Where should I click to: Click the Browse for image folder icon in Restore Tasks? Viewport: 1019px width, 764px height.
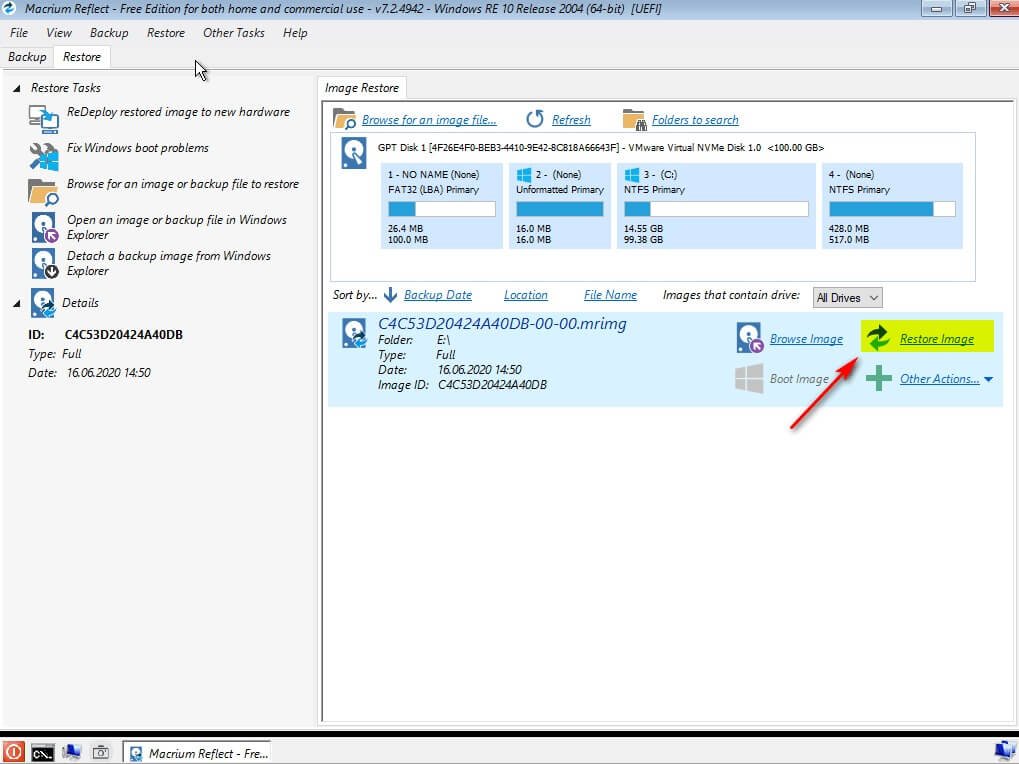[x=44, y=192]
